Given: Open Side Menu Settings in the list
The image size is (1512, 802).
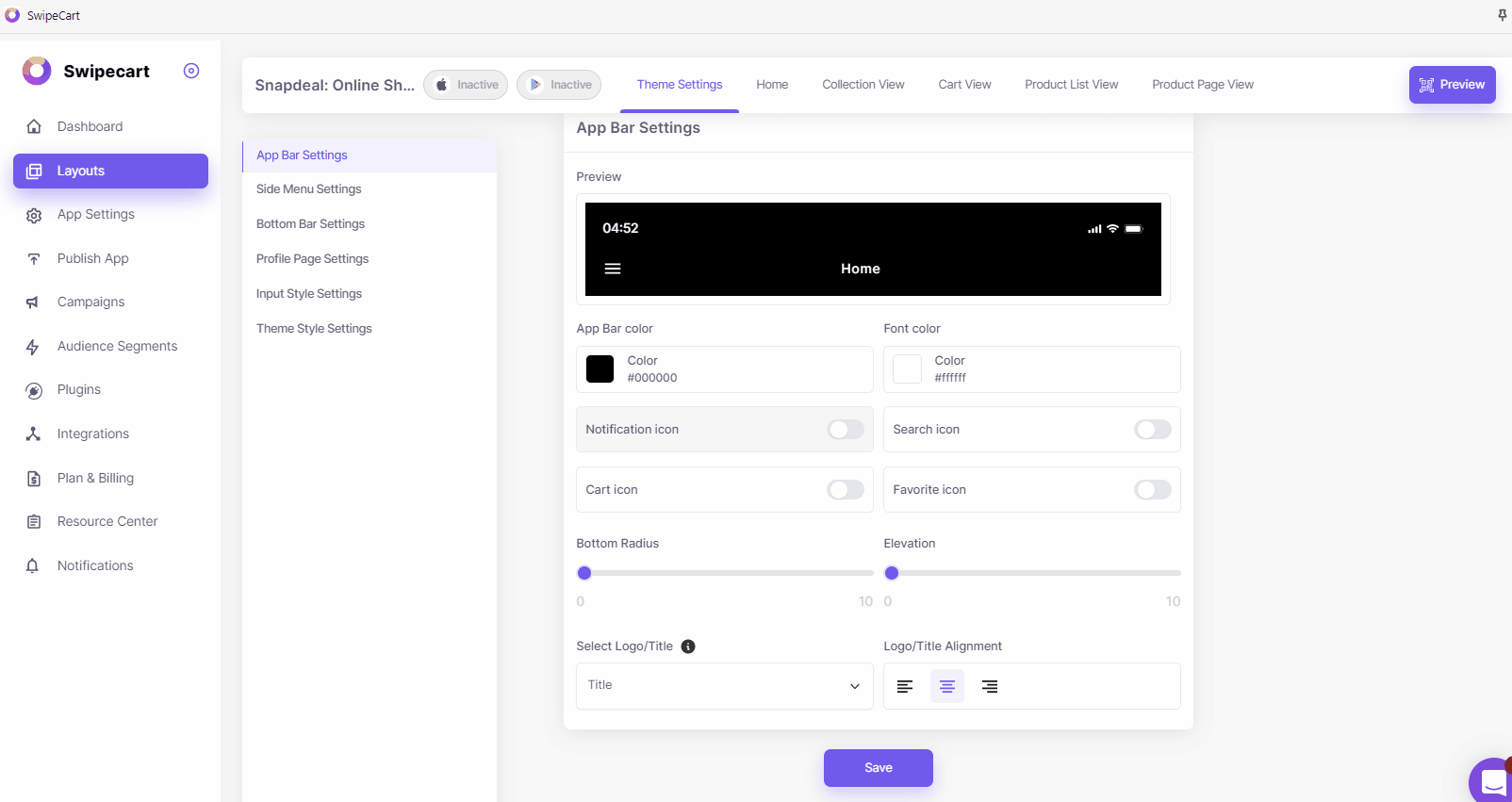Looking at the screenshot, I should pyautogui.click(x=309, y=189).
